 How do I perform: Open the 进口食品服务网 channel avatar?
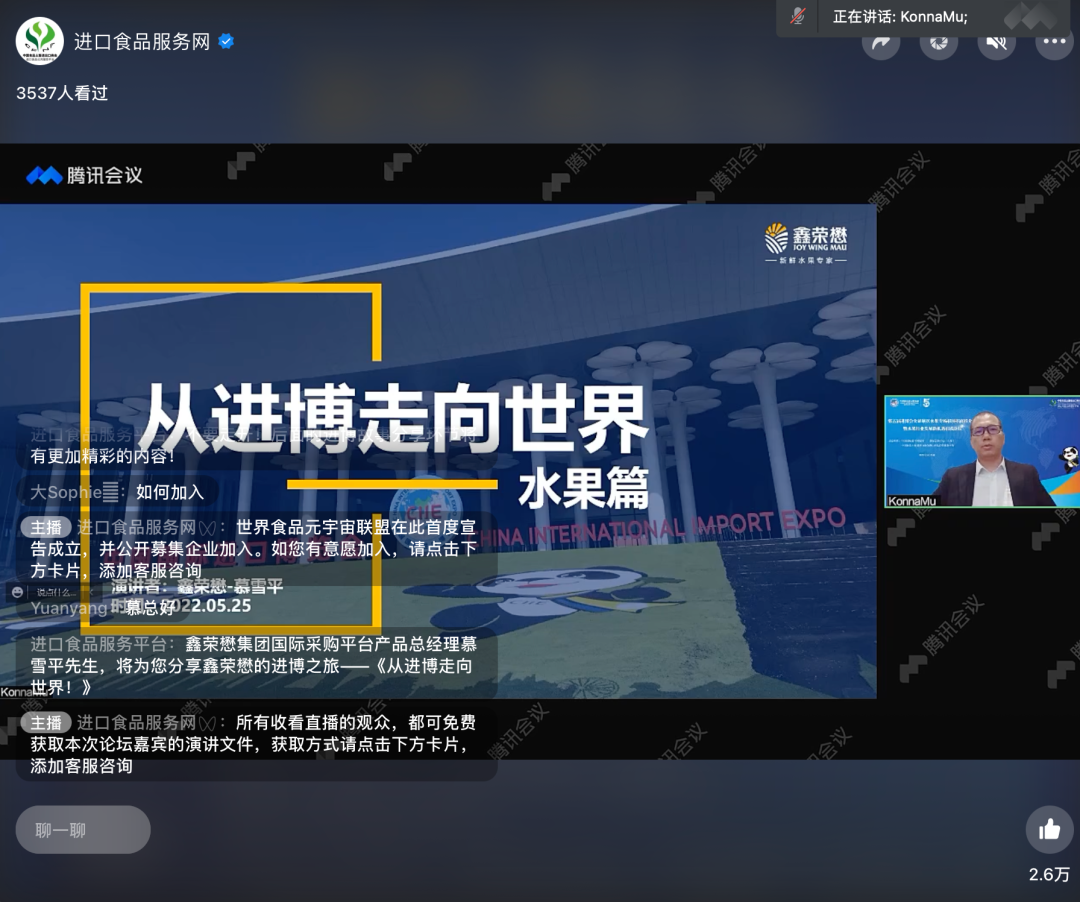pyautogui.click(x=40, y=41)
